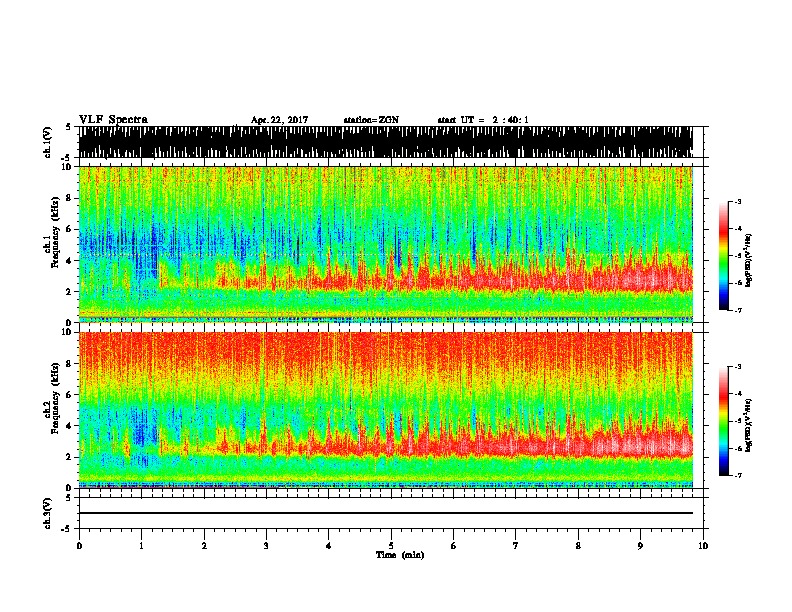This screenshot has width=792, height=612.
Task: Click time axis tick label "7"
Action: click(516, 545)
